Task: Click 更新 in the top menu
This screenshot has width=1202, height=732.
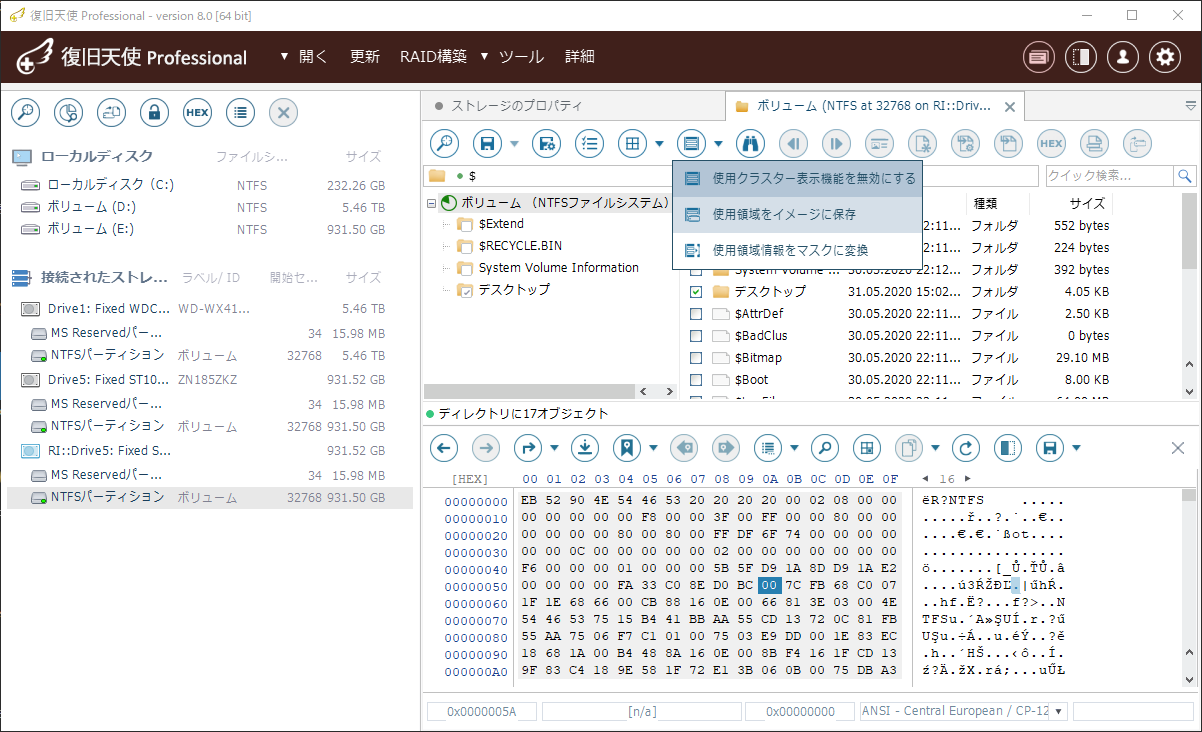Action: pyautogui.click(x=365, y=57)
